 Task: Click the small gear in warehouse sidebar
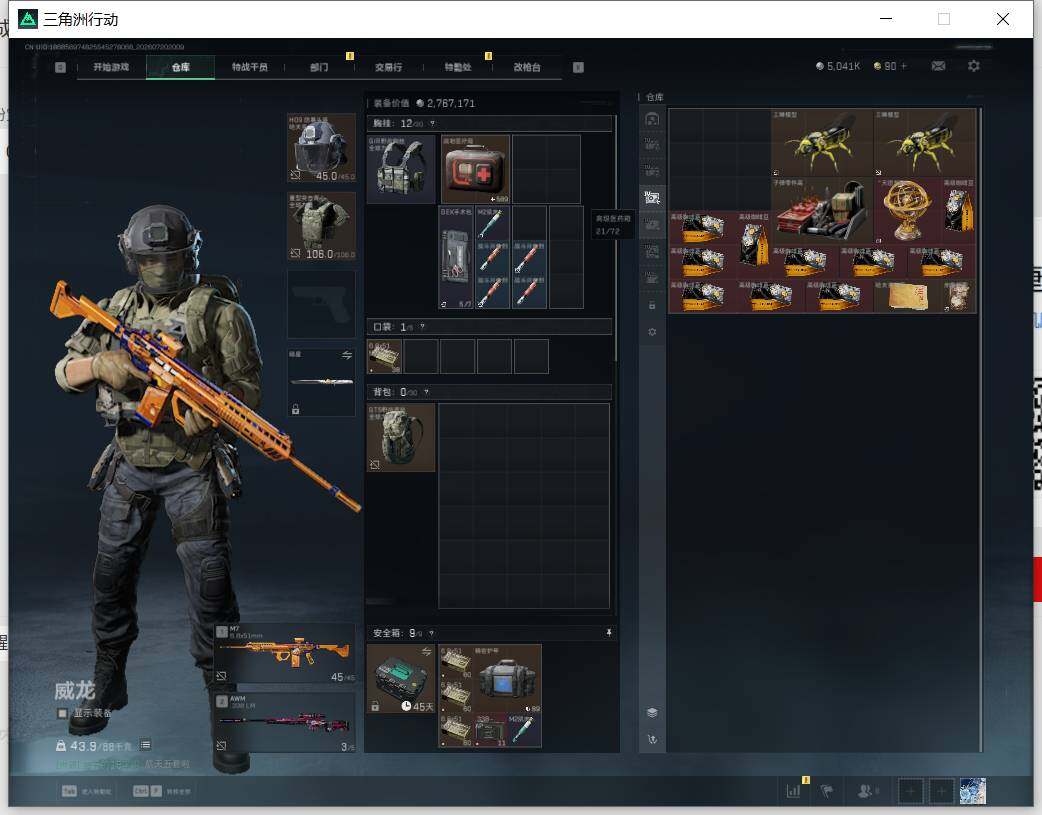click(x=652, y=332)
